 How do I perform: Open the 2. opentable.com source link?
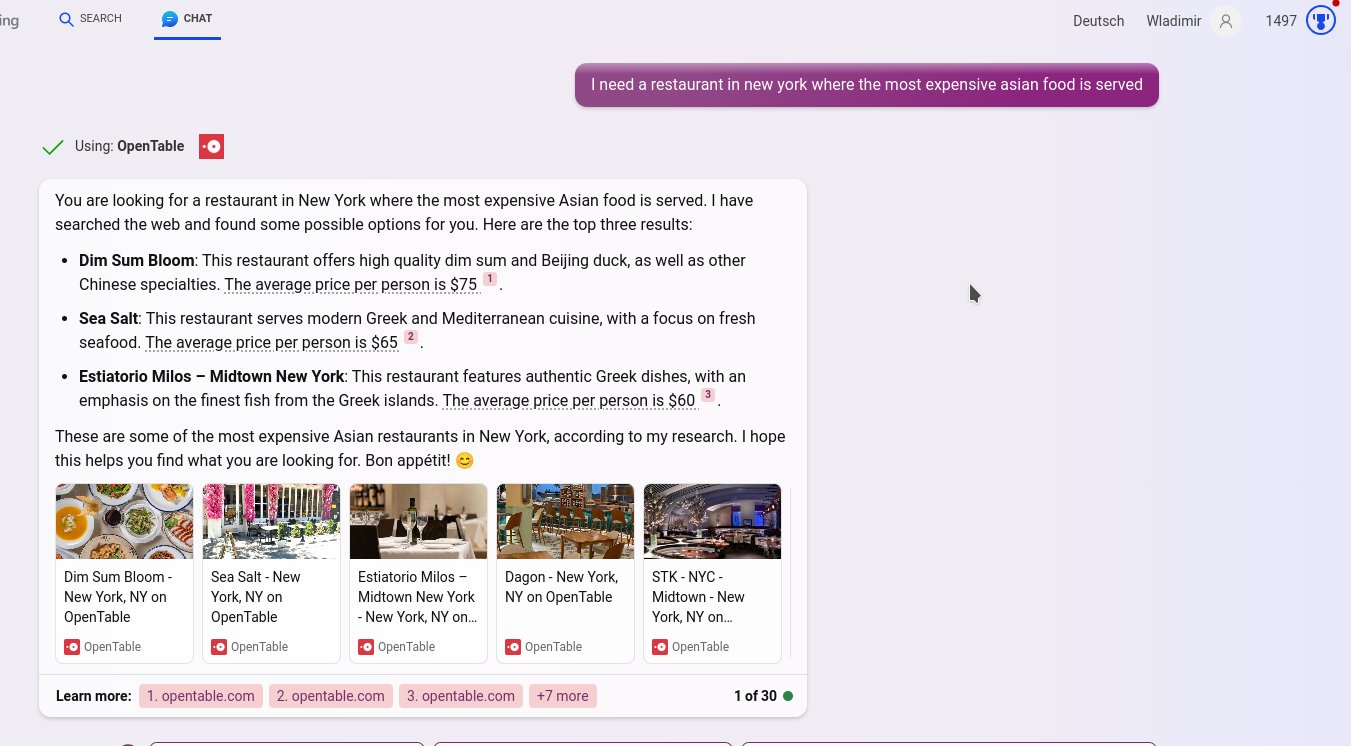coord(330,696)
